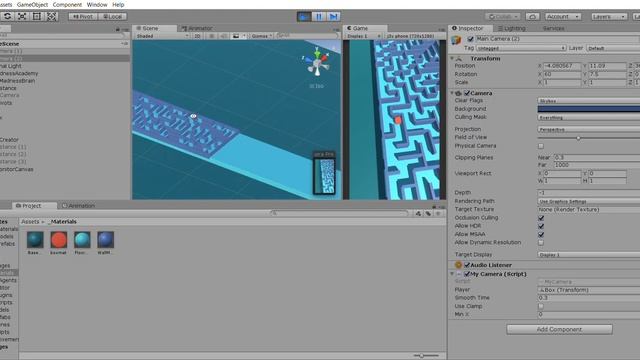Viewport: 640px width, 360px height.
Task: Open the Game view resolution dropdown
Action: tap(412, 36)
